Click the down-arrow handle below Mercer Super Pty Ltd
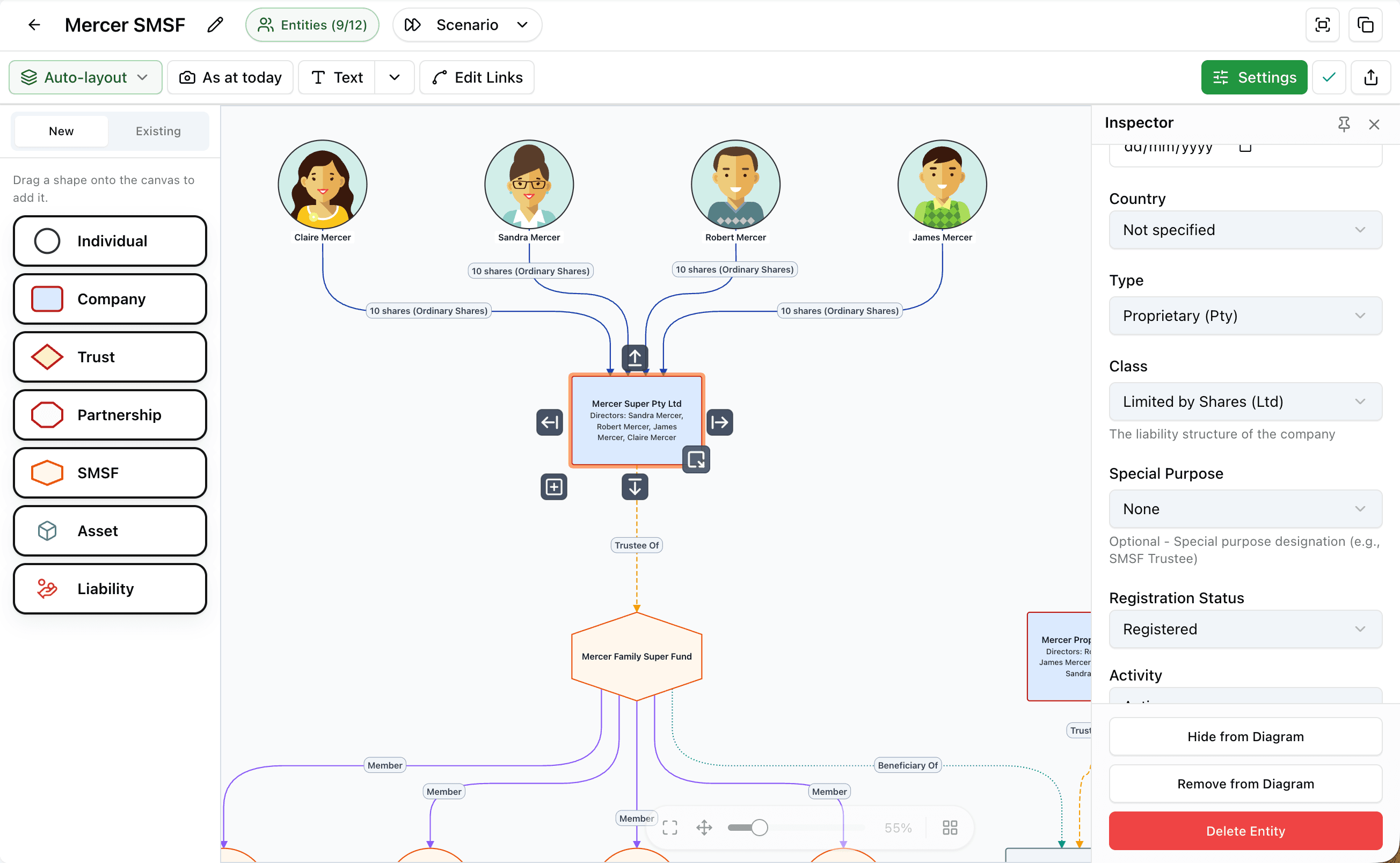The height and width of the screenshot is (863, 1400). [x=635, y=487]
